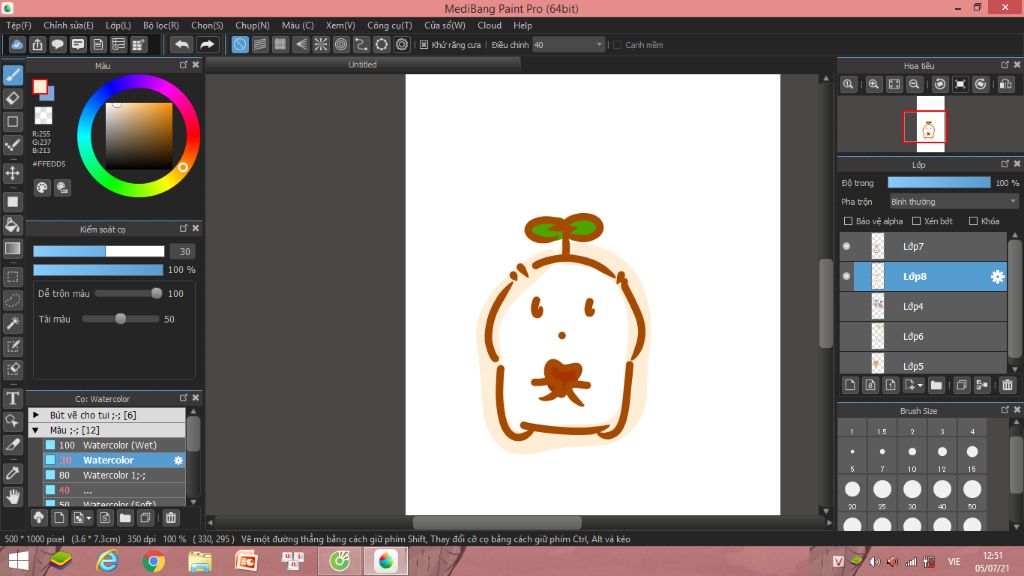Select the Eraser tool
This screenshot has height=576, width=1024.
(13, 99)
